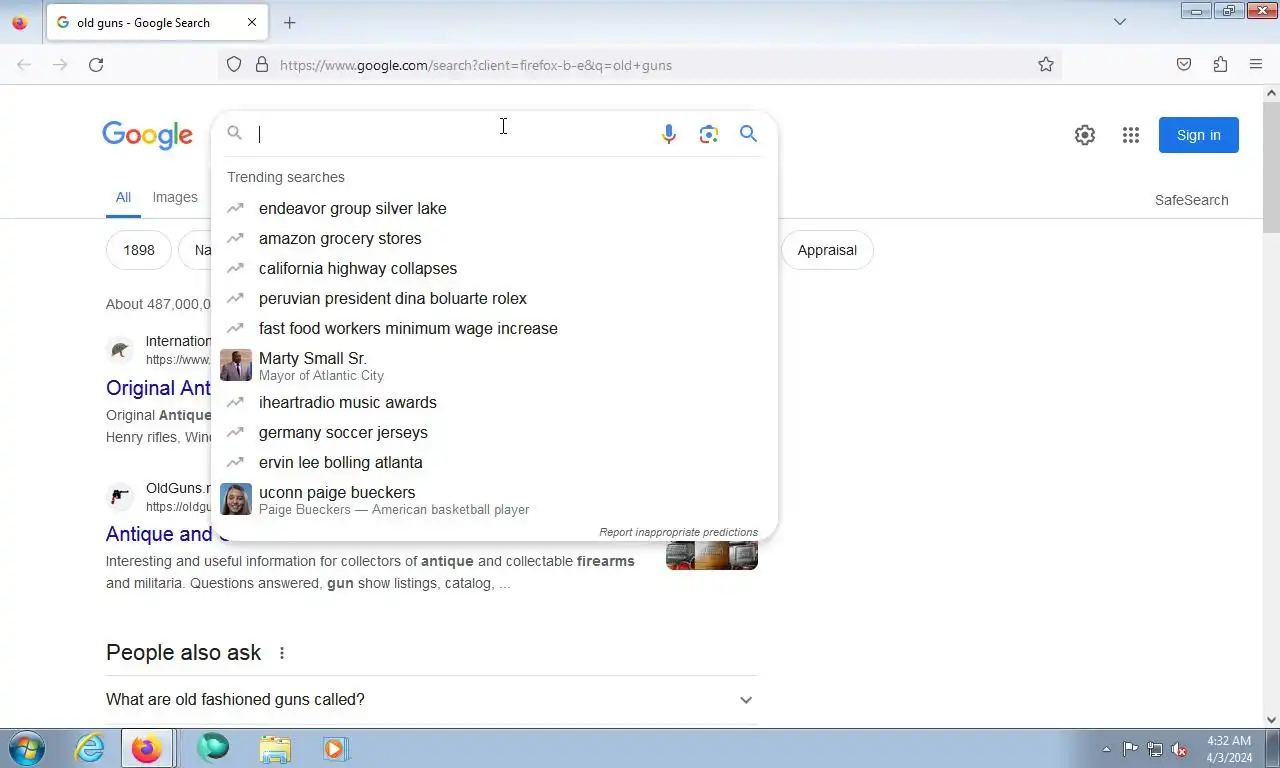The image size is (1280, 768).
Task: Filter results by the '1898' chip
Action: click(x=139, y=250)
